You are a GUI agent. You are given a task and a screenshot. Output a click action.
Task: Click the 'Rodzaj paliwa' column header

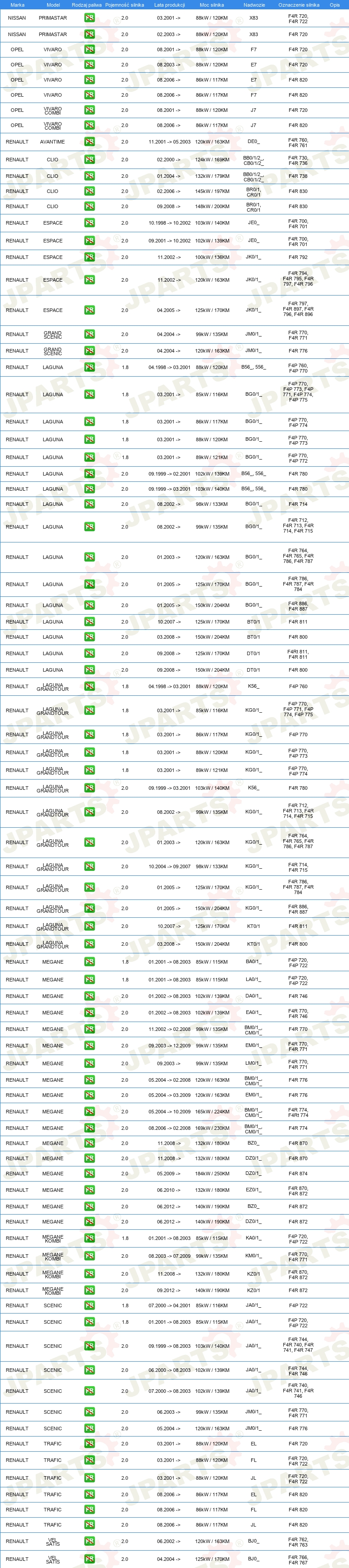pos(87,5)
